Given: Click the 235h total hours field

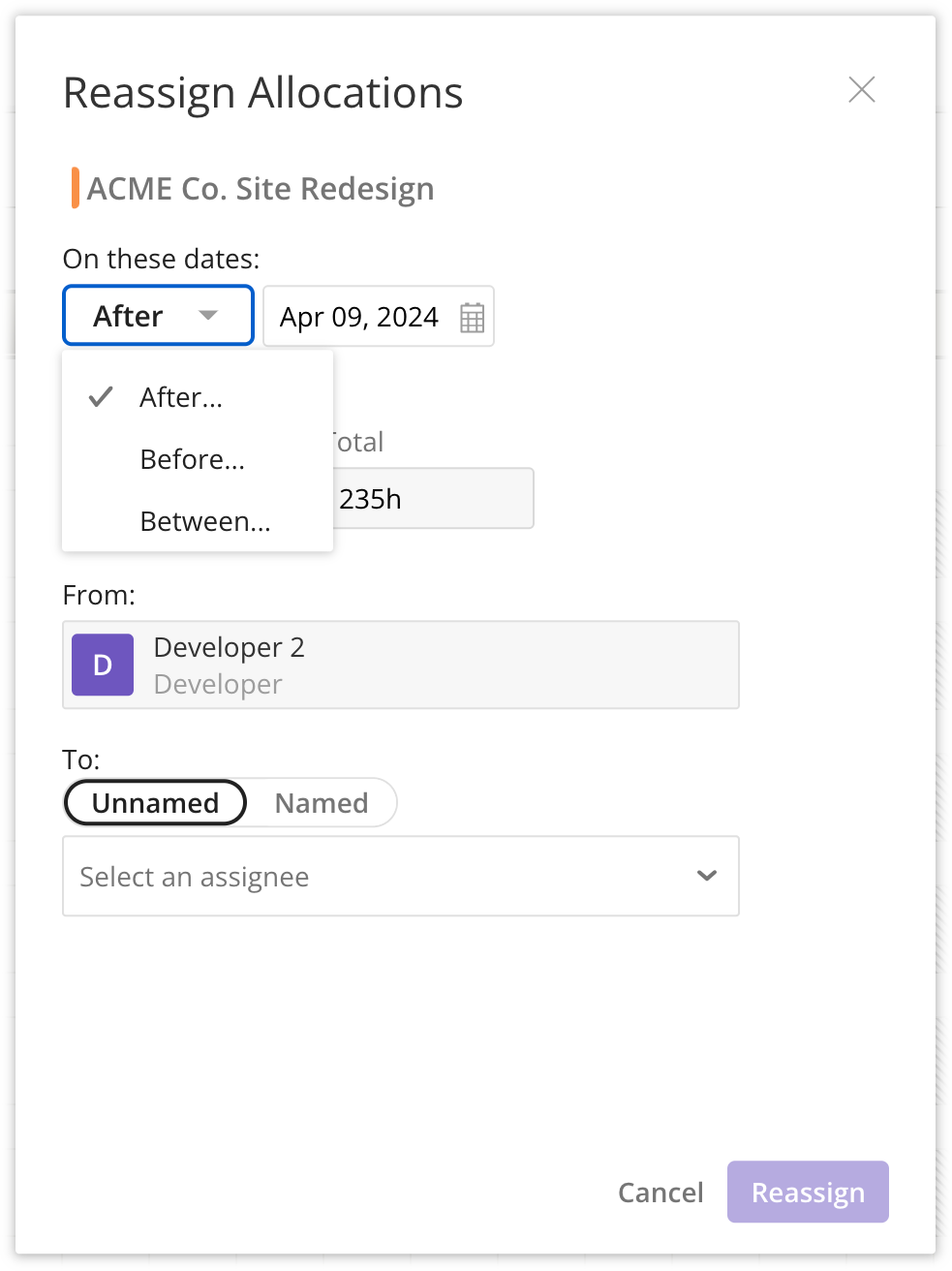Looking at the screenshot, I should 431,499.
